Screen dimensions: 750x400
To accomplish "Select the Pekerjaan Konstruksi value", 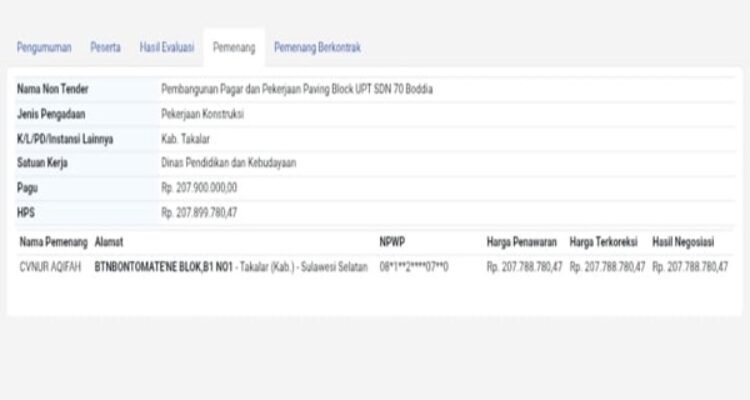I will 202,114.
